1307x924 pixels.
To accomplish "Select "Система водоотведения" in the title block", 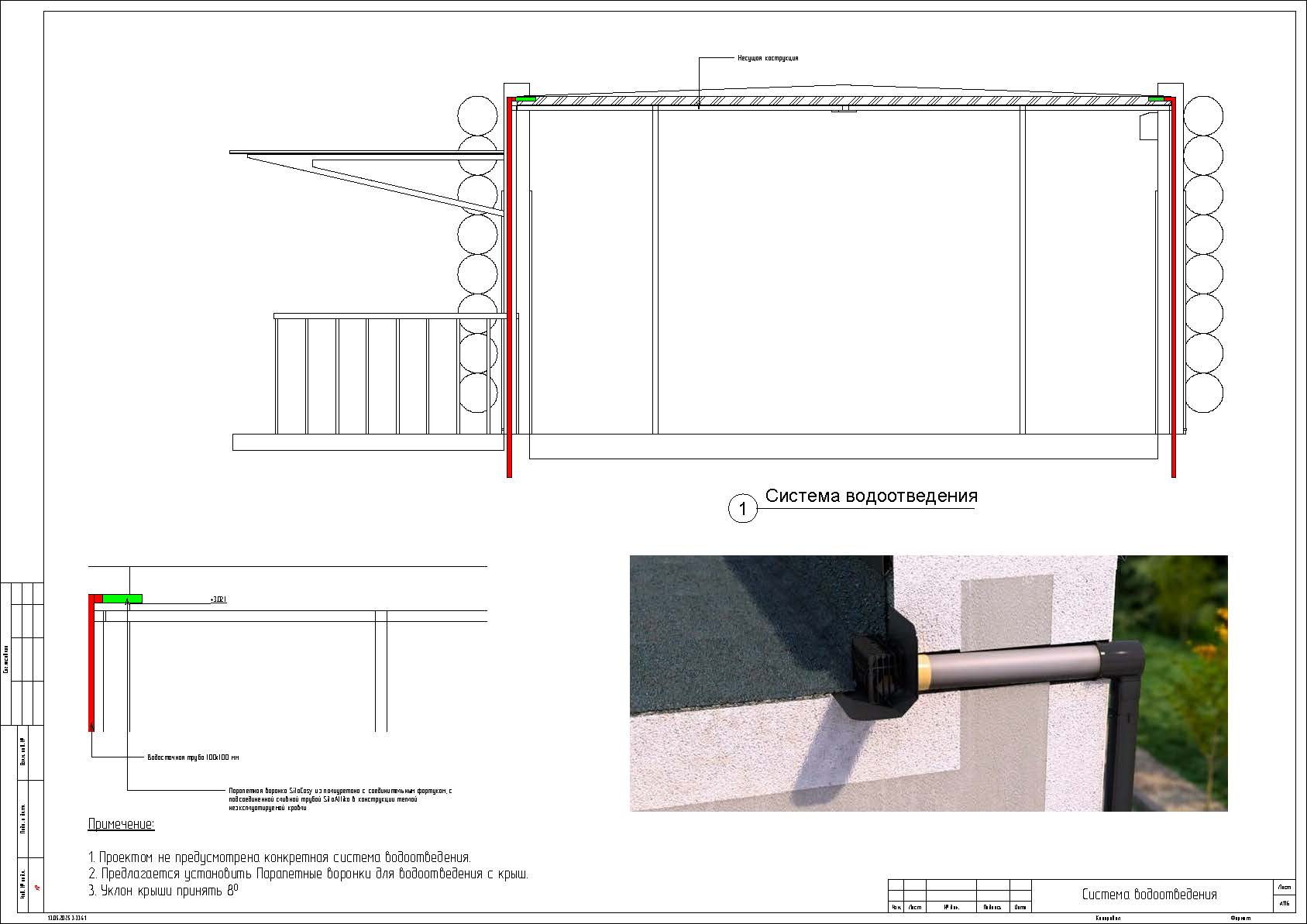I will tap(1150, 895).
